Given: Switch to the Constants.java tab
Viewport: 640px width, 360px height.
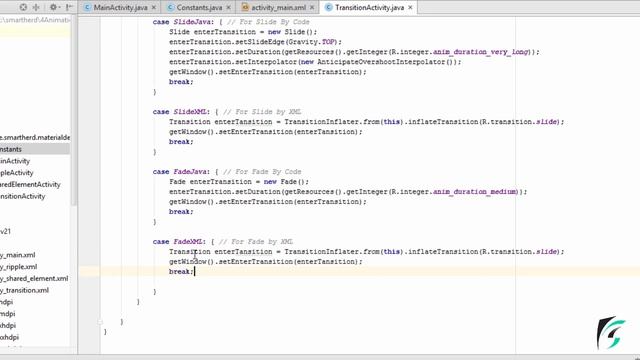Looking at the screenshot, I should coord(199,7).
